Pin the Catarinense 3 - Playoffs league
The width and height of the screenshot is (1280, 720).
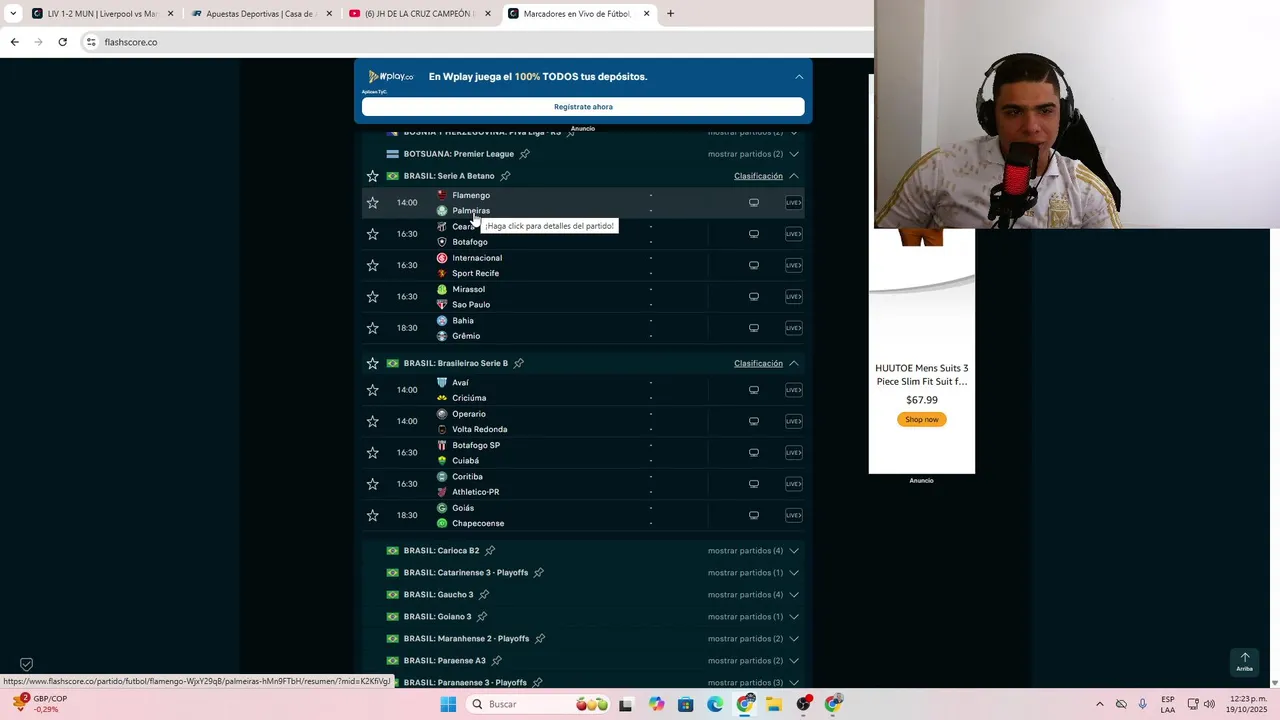[538, 573]
